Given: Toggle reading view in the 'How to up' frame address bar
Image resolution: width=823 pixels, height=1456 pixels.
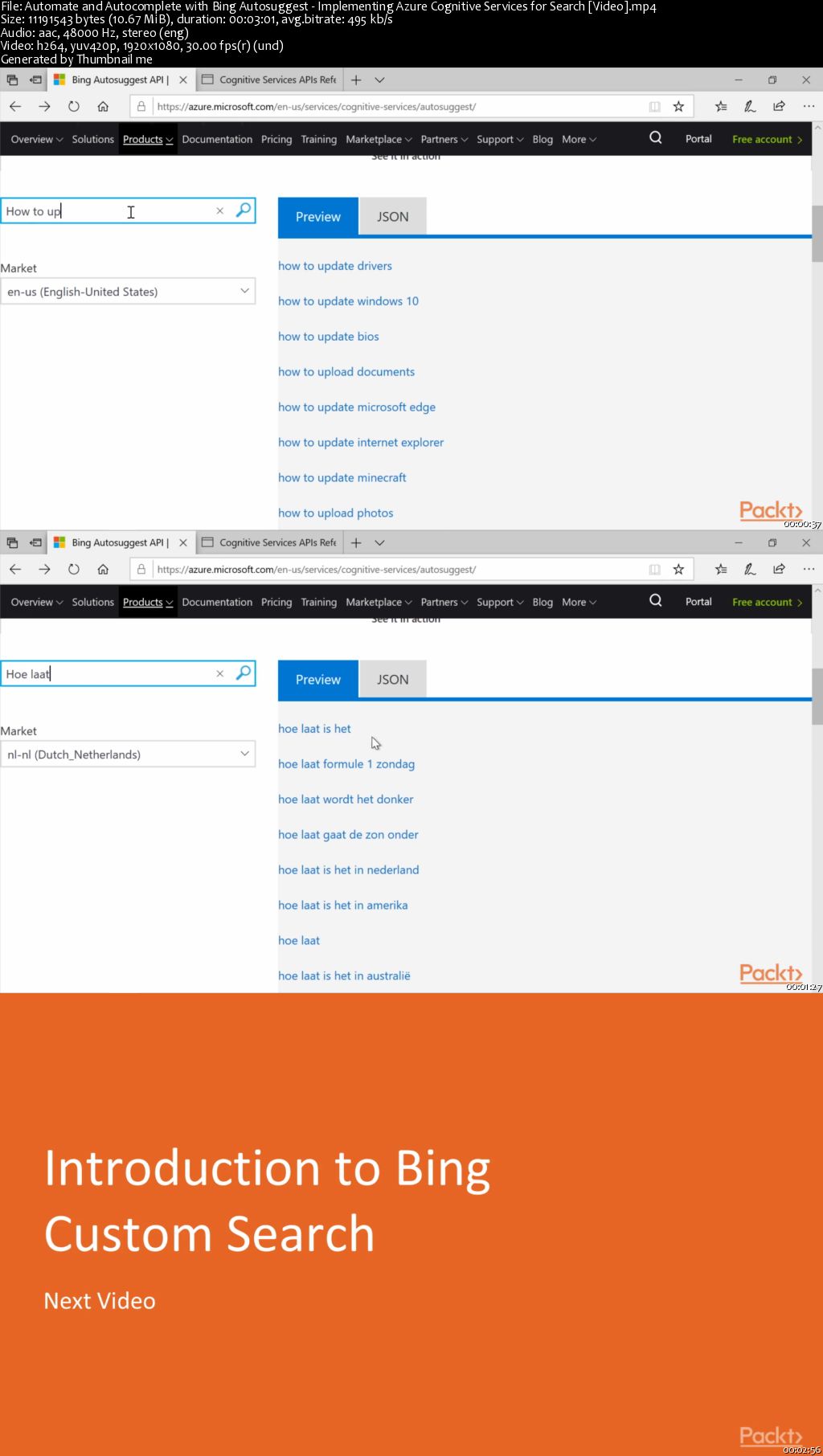Looking at the screenshot, I should 655,106.
